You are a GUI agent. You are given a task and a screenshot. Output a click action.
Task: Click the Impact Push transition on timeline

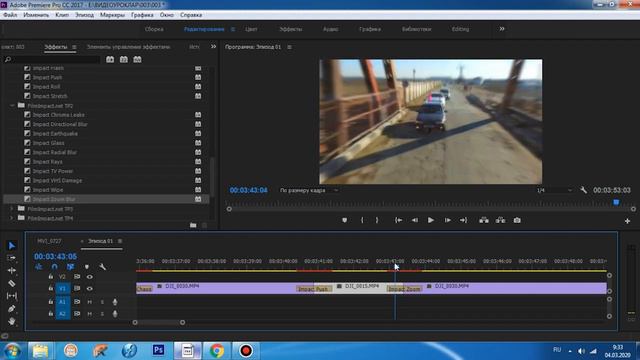(x=313, y=289)
